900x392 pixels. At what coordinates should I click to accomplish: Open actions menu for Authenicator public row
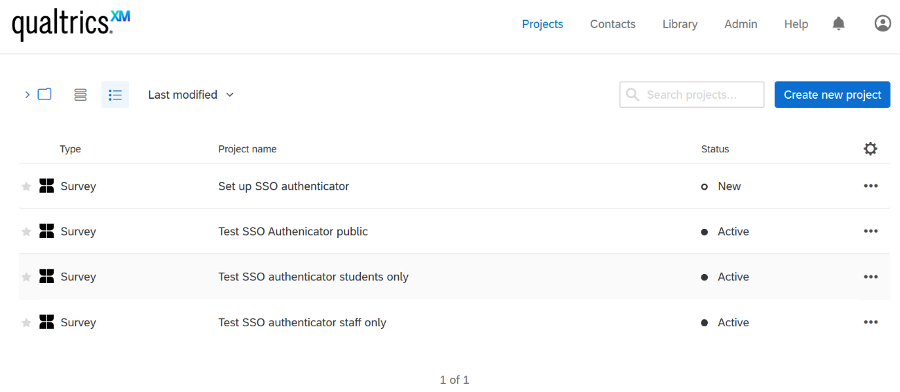[870, 231]
